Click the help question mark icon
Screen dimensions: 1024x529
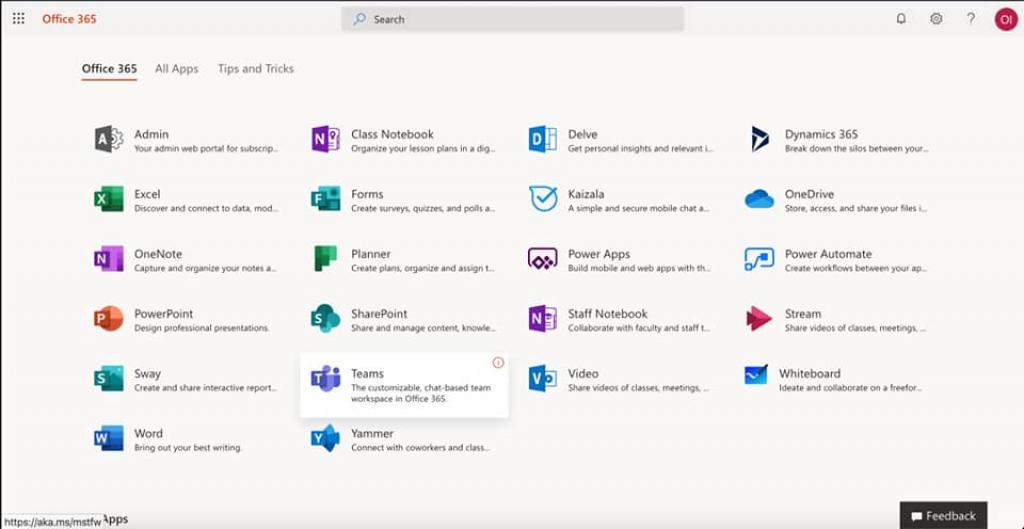970,18
